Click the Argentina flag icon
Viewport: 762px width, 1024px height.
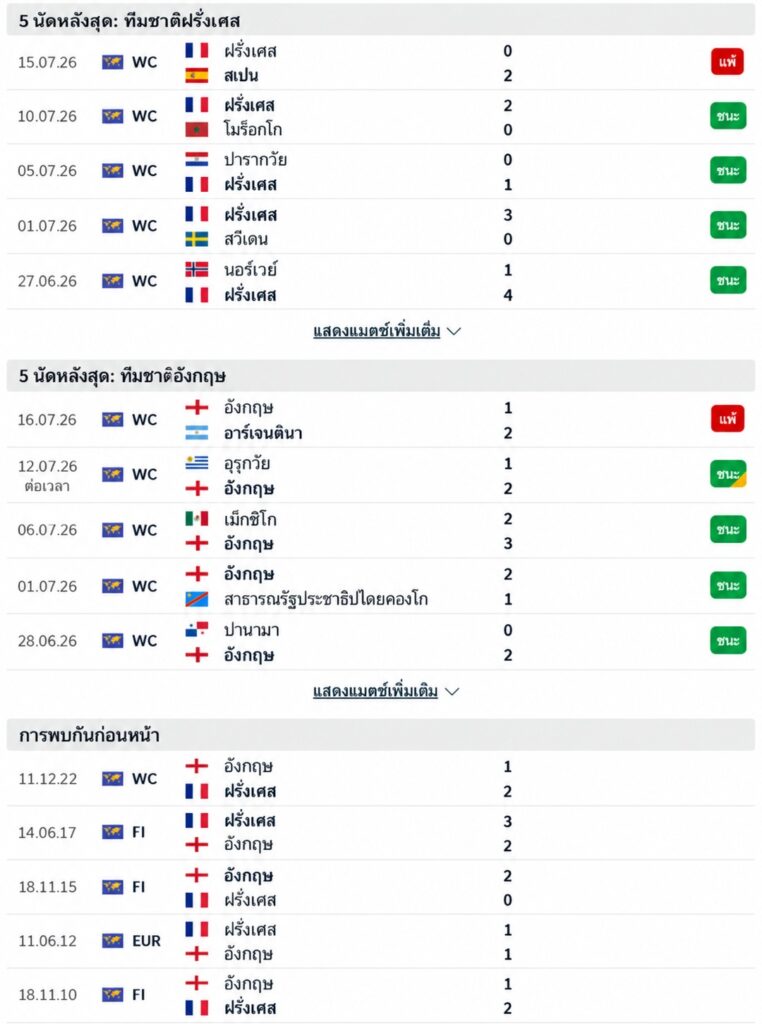point(197,432)
